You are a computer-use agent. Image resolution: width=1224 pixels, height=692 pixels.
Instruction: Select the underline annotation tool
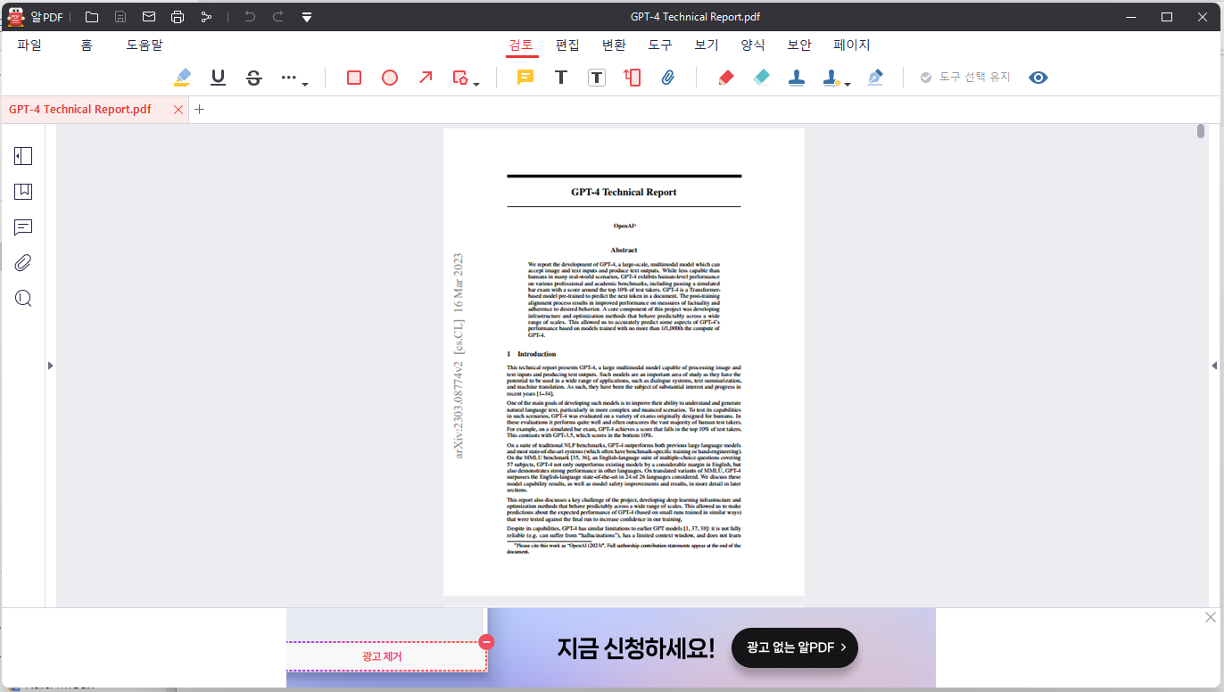(x=218, y=77)
